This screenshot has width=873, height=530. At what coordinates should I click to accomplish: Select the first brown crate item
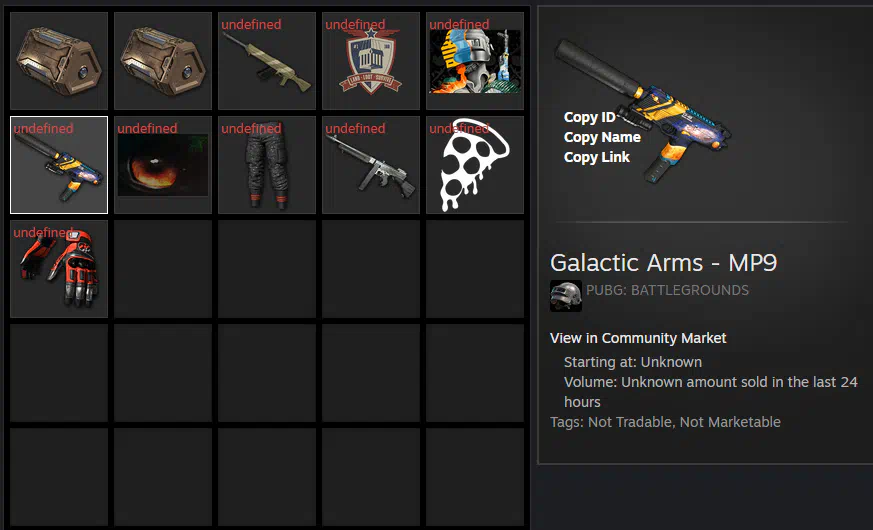pos(59,61)
